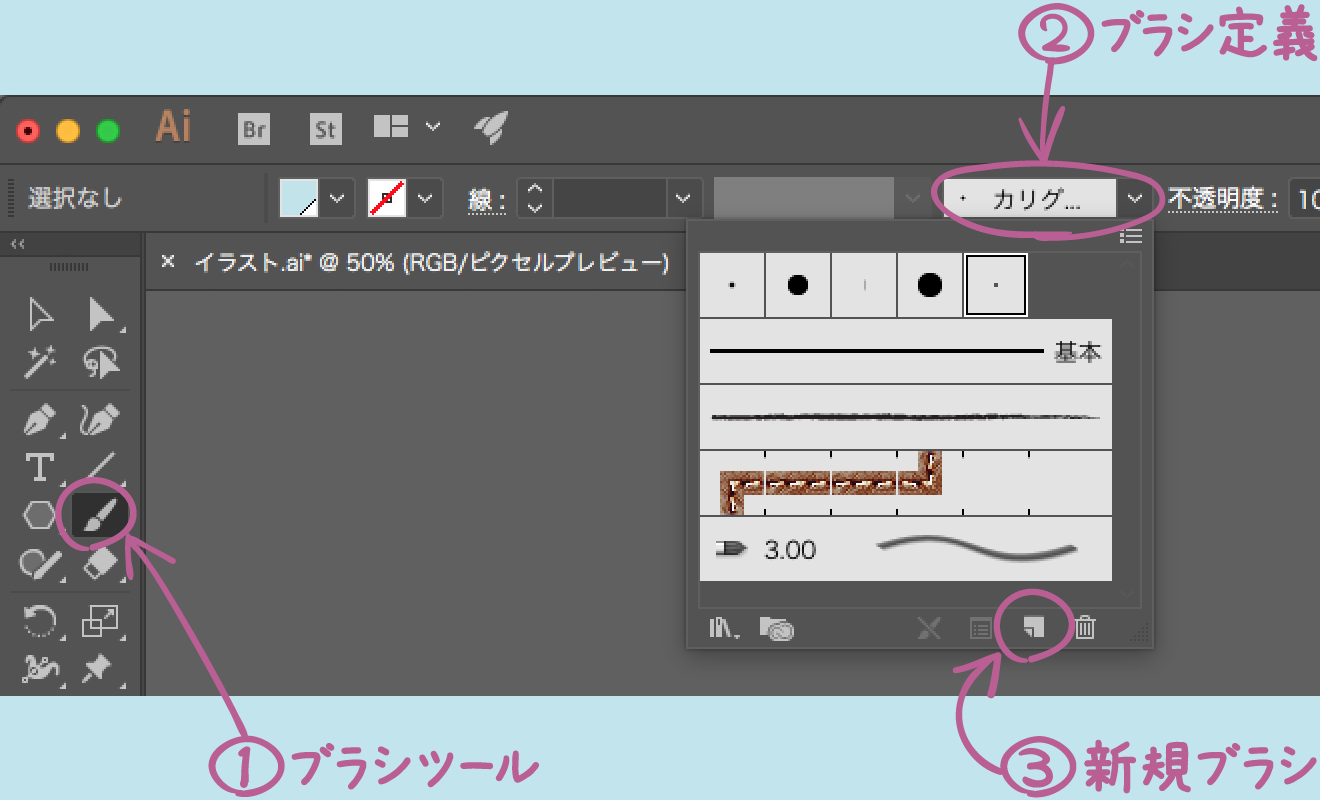Open the Libraries panel cloud icon
This screenshot has height=800, width=1320.
[776, 628]
